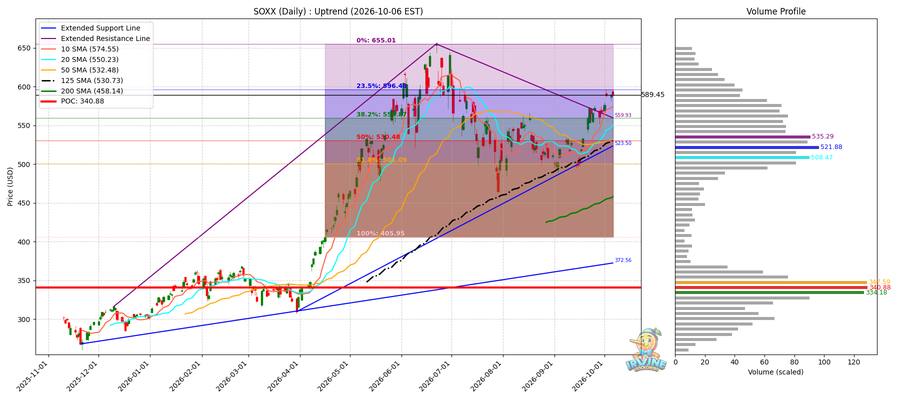Click the 2026-08-01 date tick
Viewport: 900px width, 400px height.
[490, 375]
